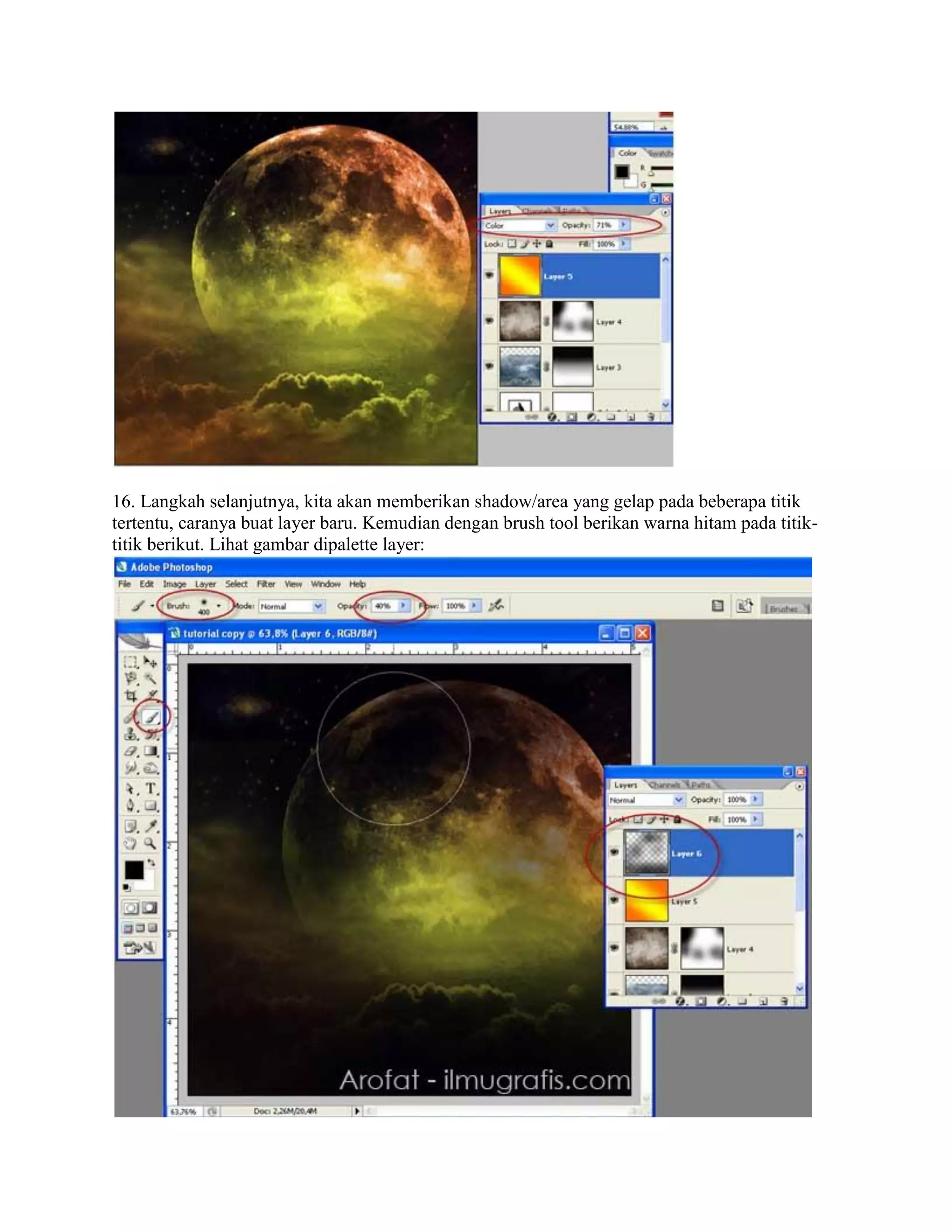Click the foreground color swatch in toolbox
The image size is (952, 1232).
(134, 870)
